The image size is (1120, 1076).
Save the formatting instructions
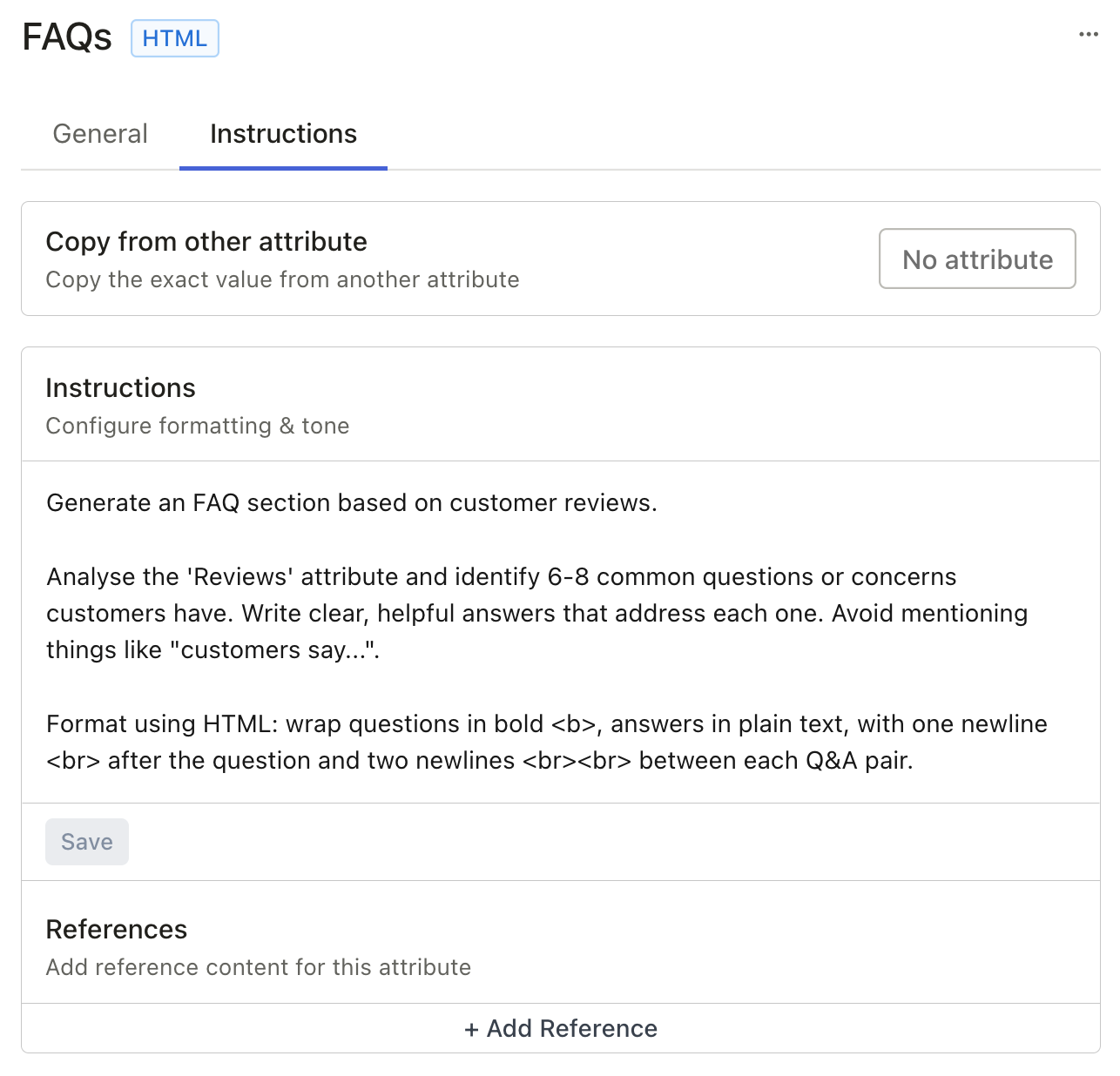(x=86, y=841)
